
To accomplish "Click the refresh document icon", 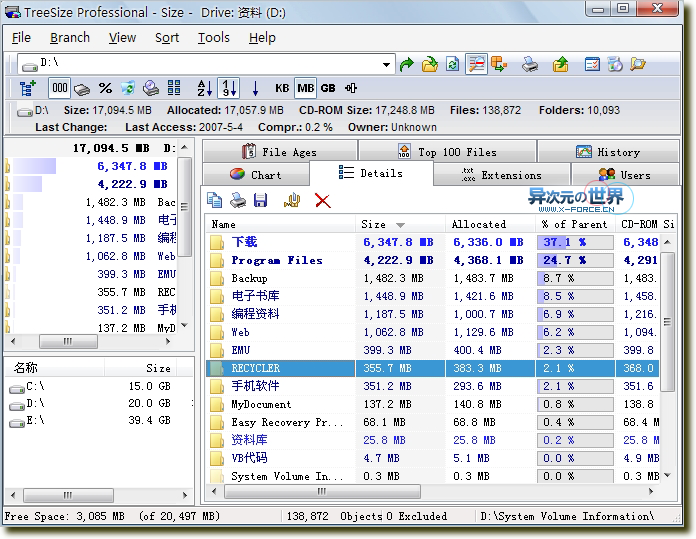I will coord(452,65).
